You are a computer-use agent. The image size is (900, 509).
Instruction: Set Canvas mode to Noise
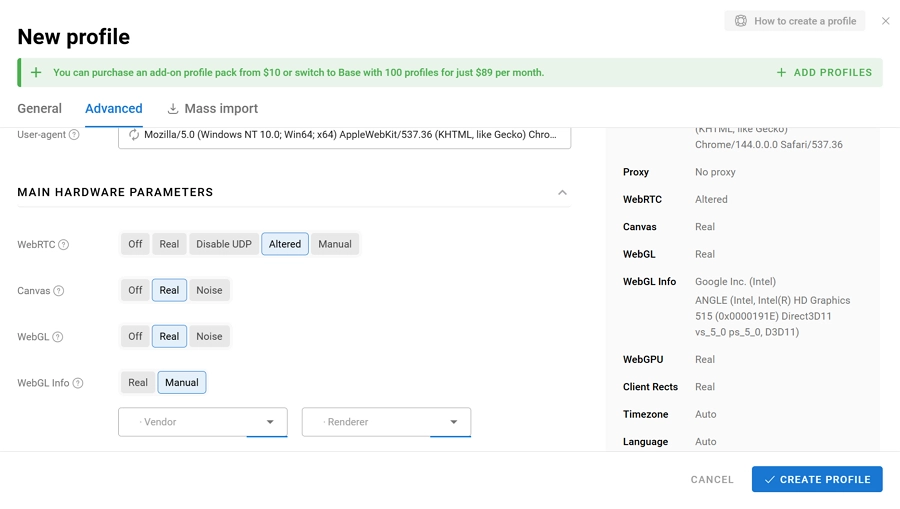pos(209,290)
